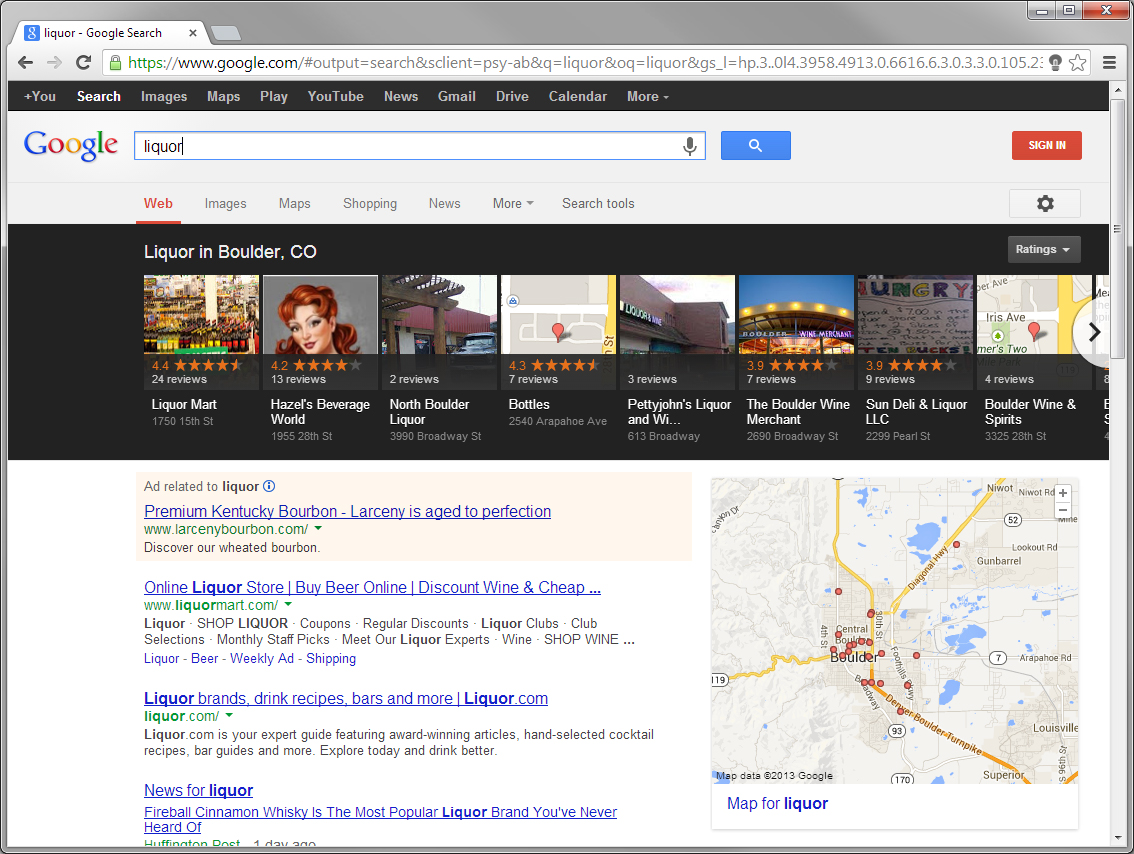
Task: Switch to the Images search tab
Action: pos(225,203)
